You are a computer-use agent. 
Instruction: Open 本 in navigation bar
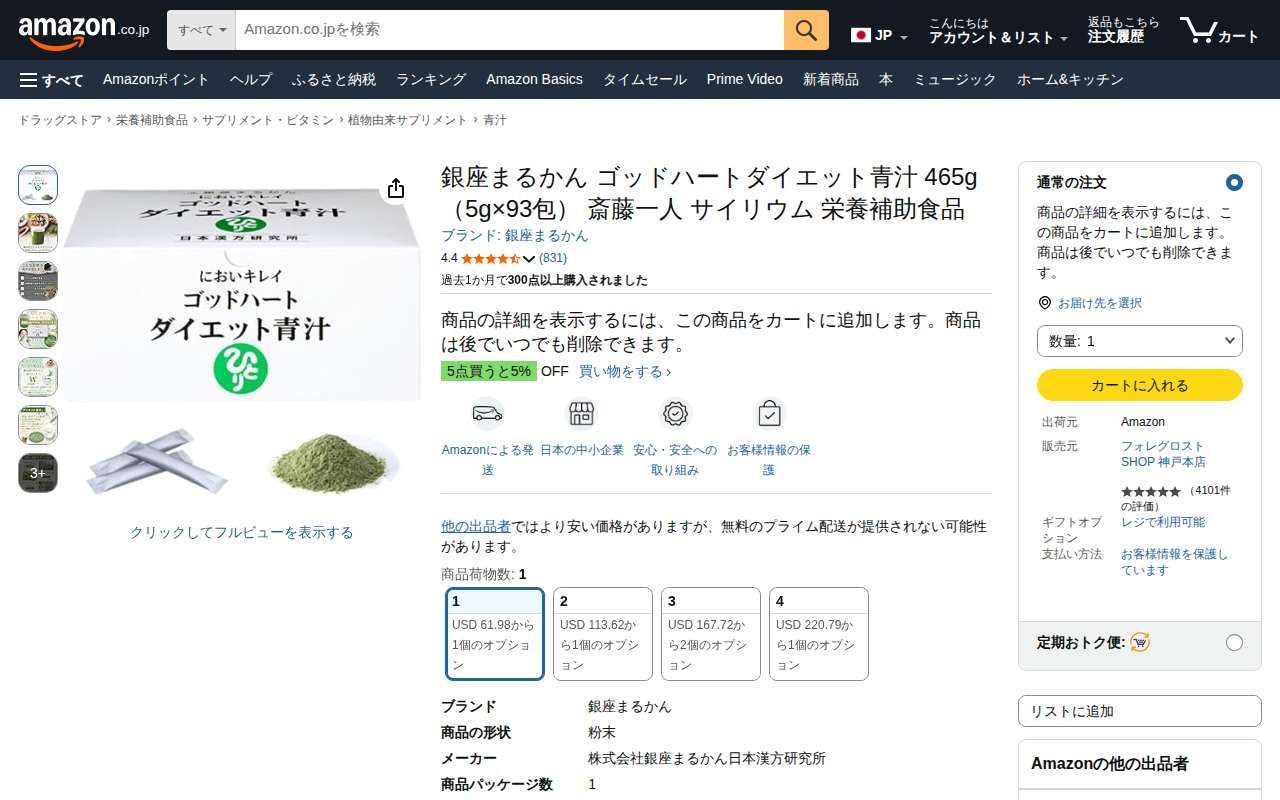point(886,80)
